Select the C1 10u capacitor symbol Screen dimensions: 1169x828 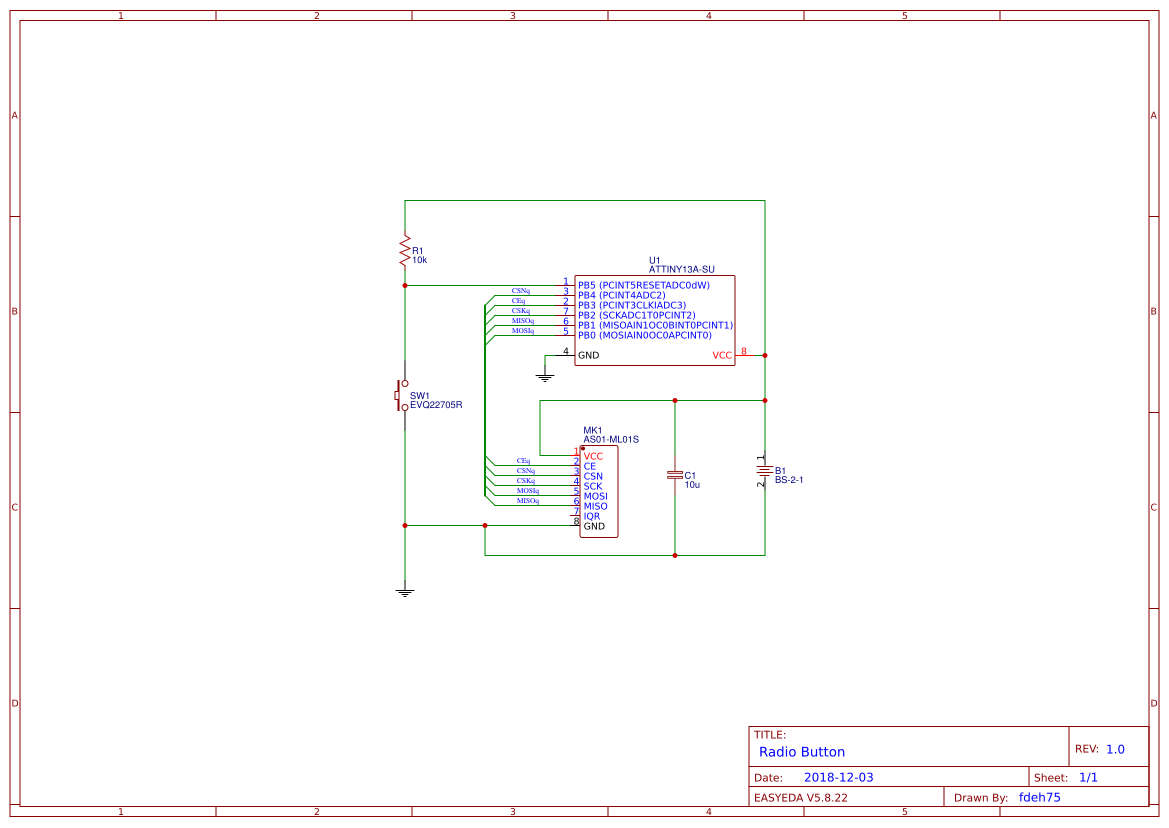coord(675,475)
